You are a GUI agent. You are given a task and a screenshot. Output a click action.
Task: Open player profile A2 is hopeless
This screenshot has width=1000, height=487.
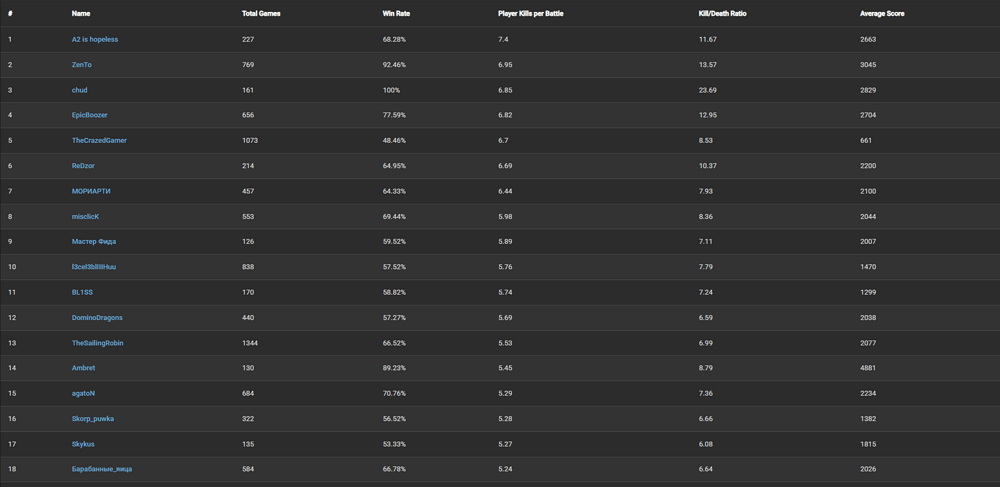(95, 39)
